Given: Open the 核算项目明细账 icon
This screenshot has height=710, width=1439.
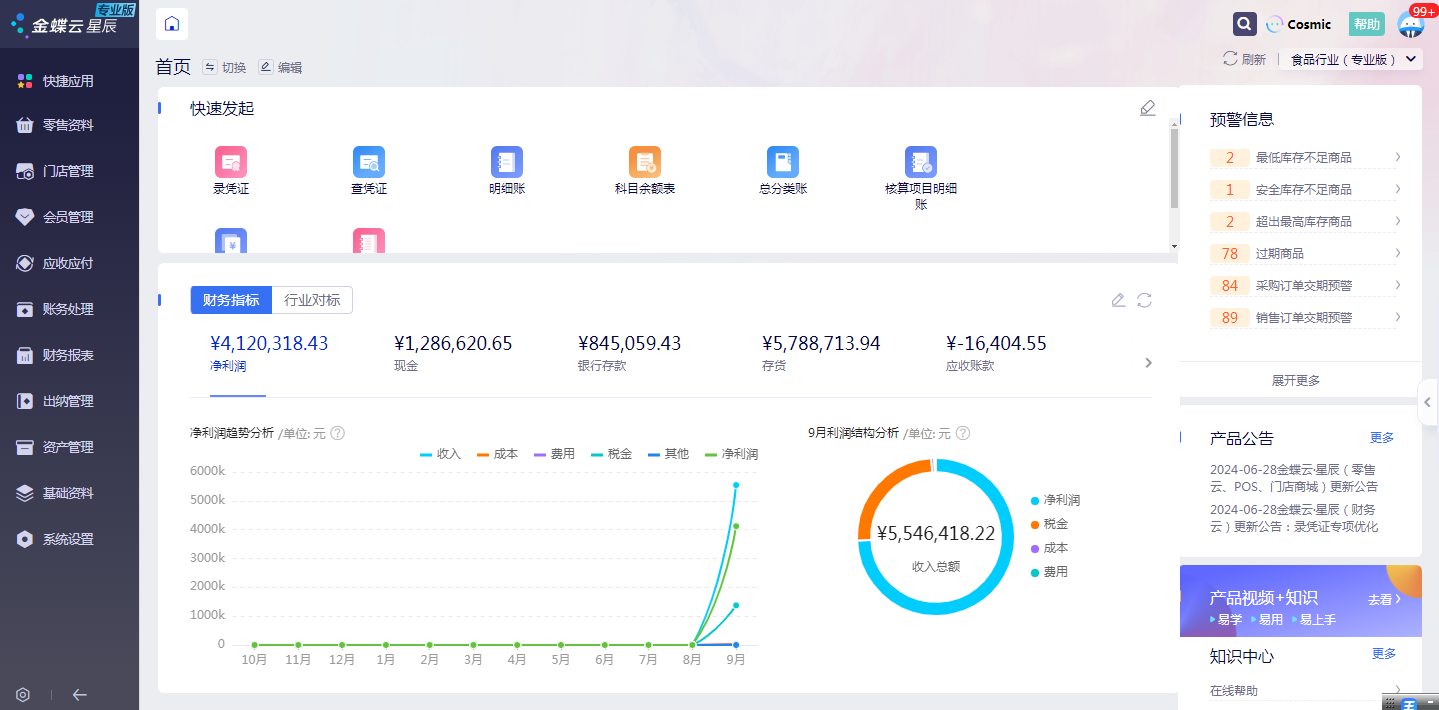Looking at the screenshot, I should [x=921, y=162].
